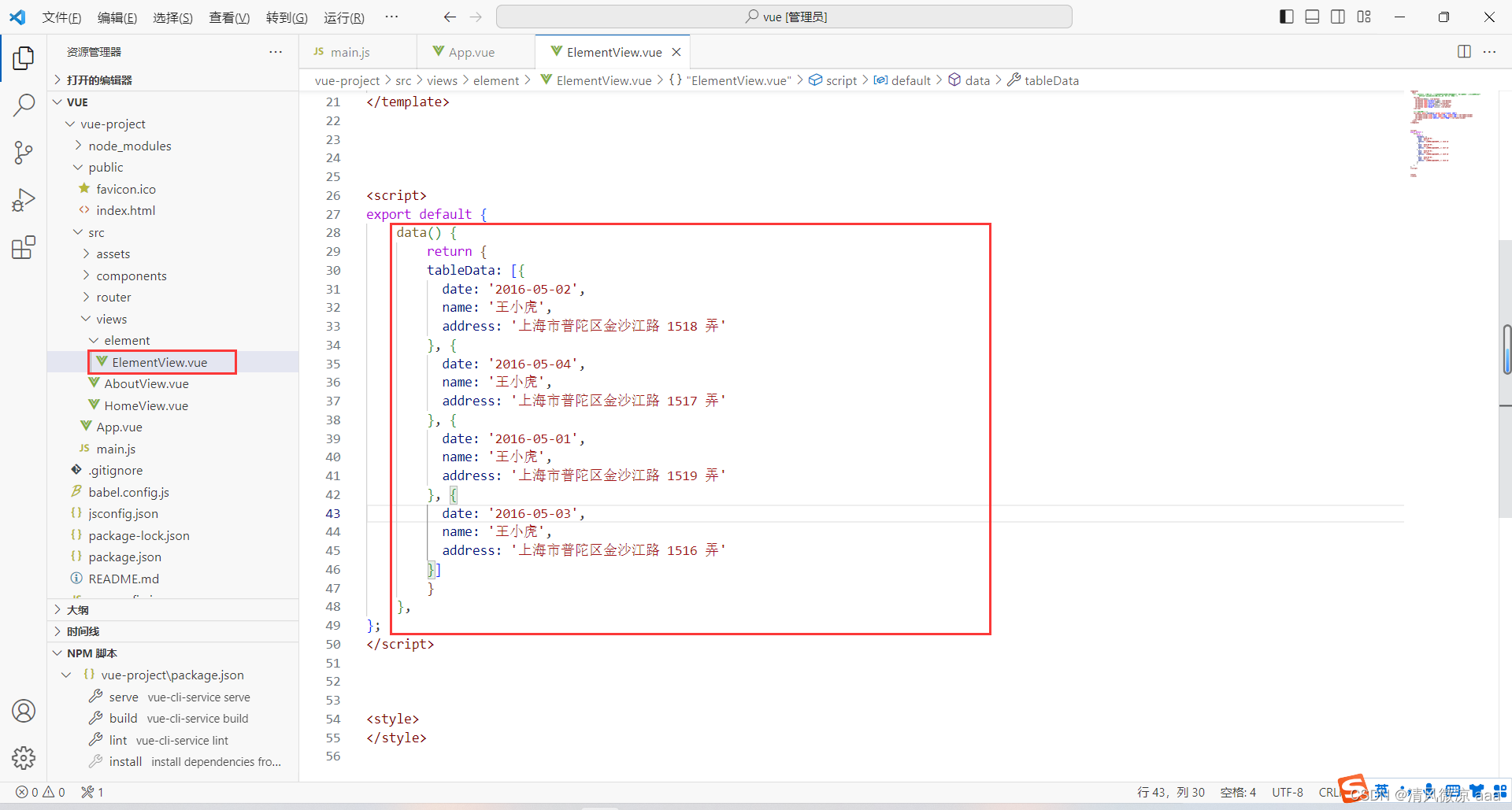Open the 文件(F) menu
1512x810 pixels.
pyautogui.click(x=61, y=17)
